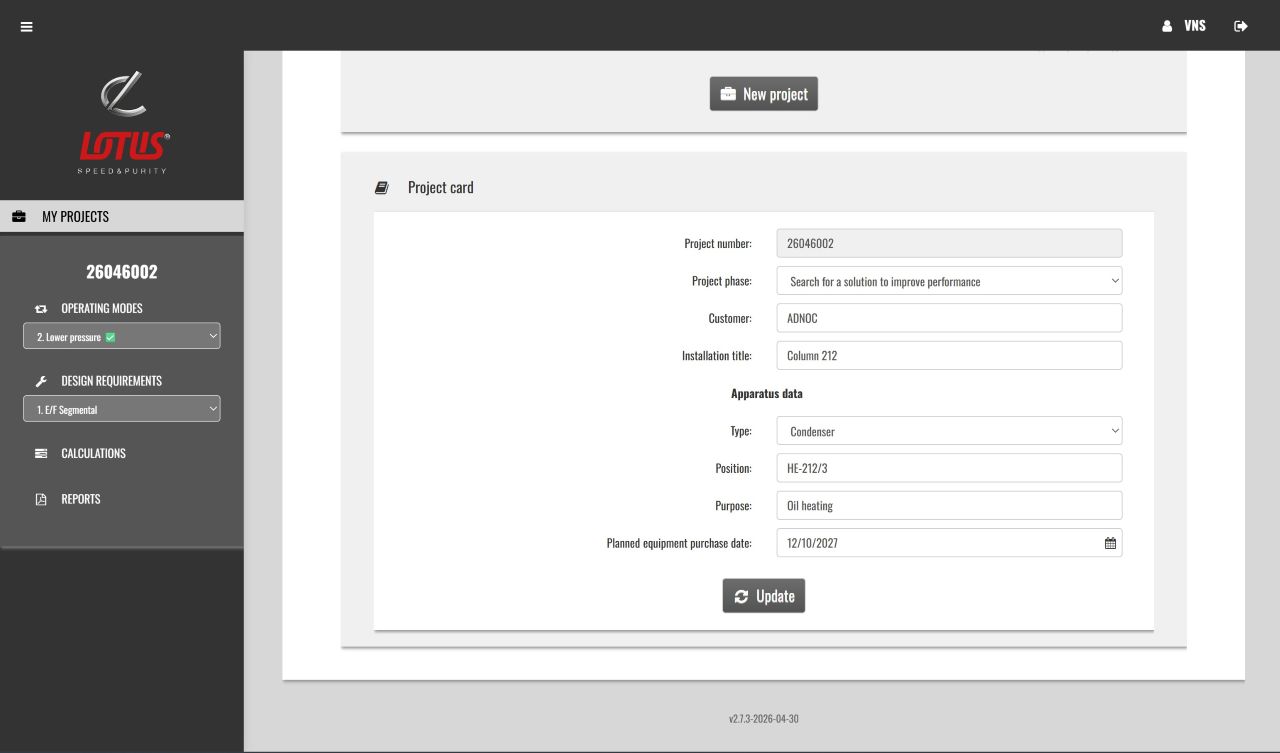The width and height of the screenshot is (1280, 753).
Task: Click the VNS username in the header
Action: point(1195,26)
